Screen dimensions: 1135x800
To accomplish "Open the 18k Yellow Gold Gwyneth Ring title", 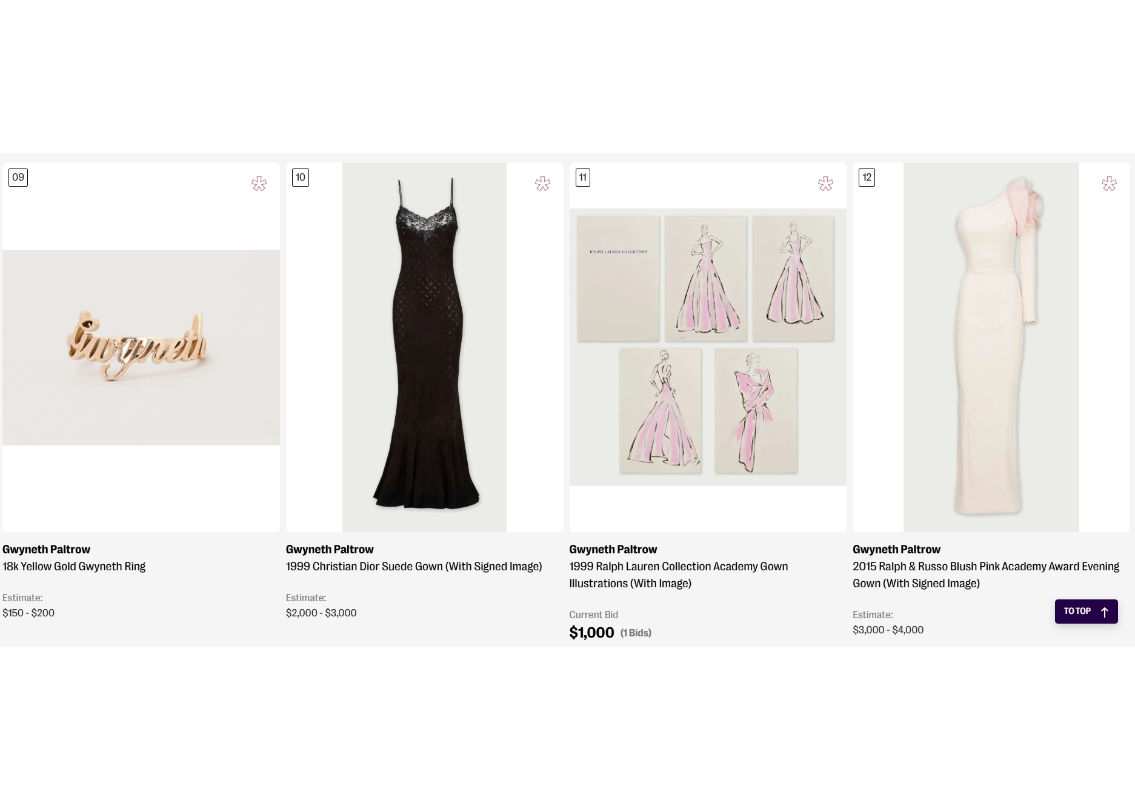I will pos(74,566).
